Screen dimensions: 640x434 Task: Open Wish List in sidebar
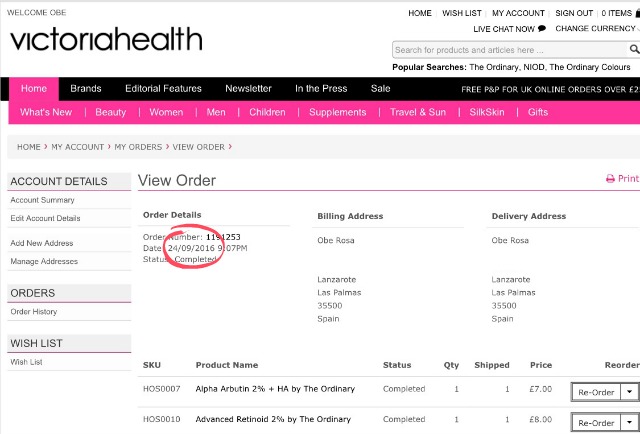pyautogui.click(x=27, y=362)
